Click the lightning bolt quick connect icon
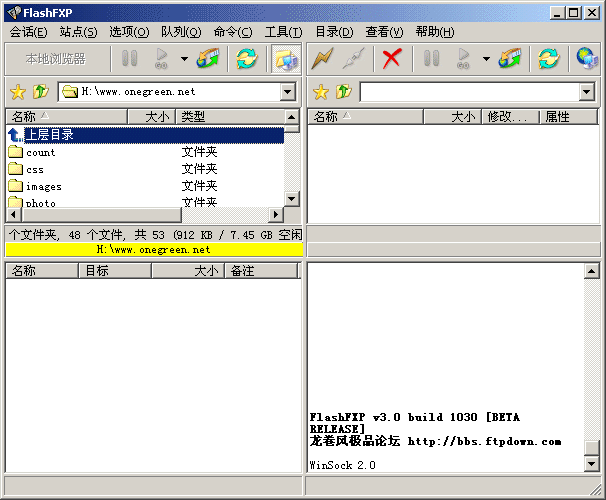 [322, 59]
